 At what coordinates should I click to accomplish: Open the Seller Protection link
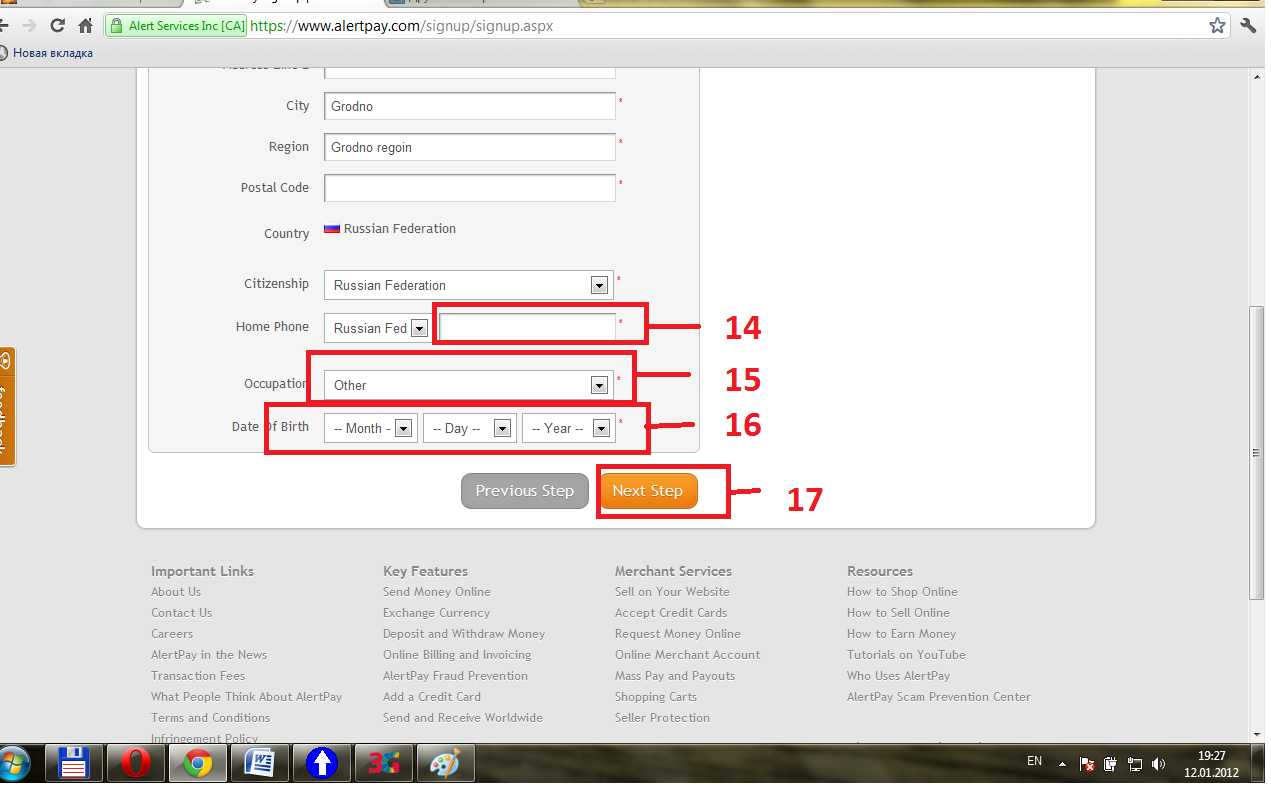tap(662, 718)
